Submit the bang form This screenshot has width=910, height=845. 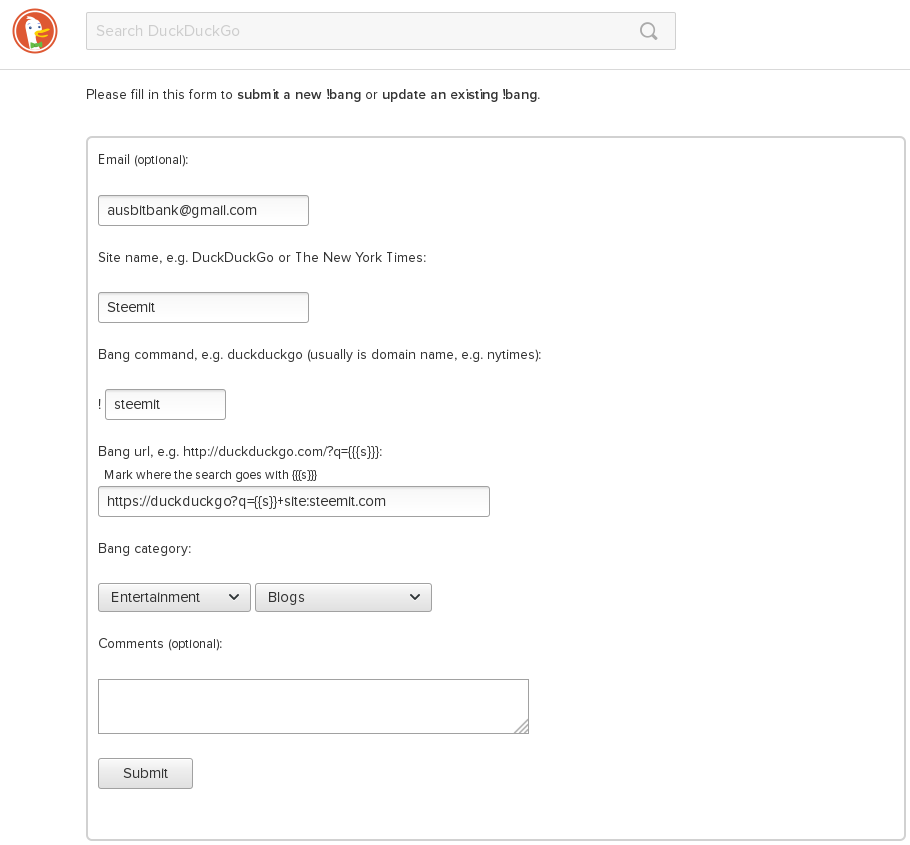[x=145, y=773]
